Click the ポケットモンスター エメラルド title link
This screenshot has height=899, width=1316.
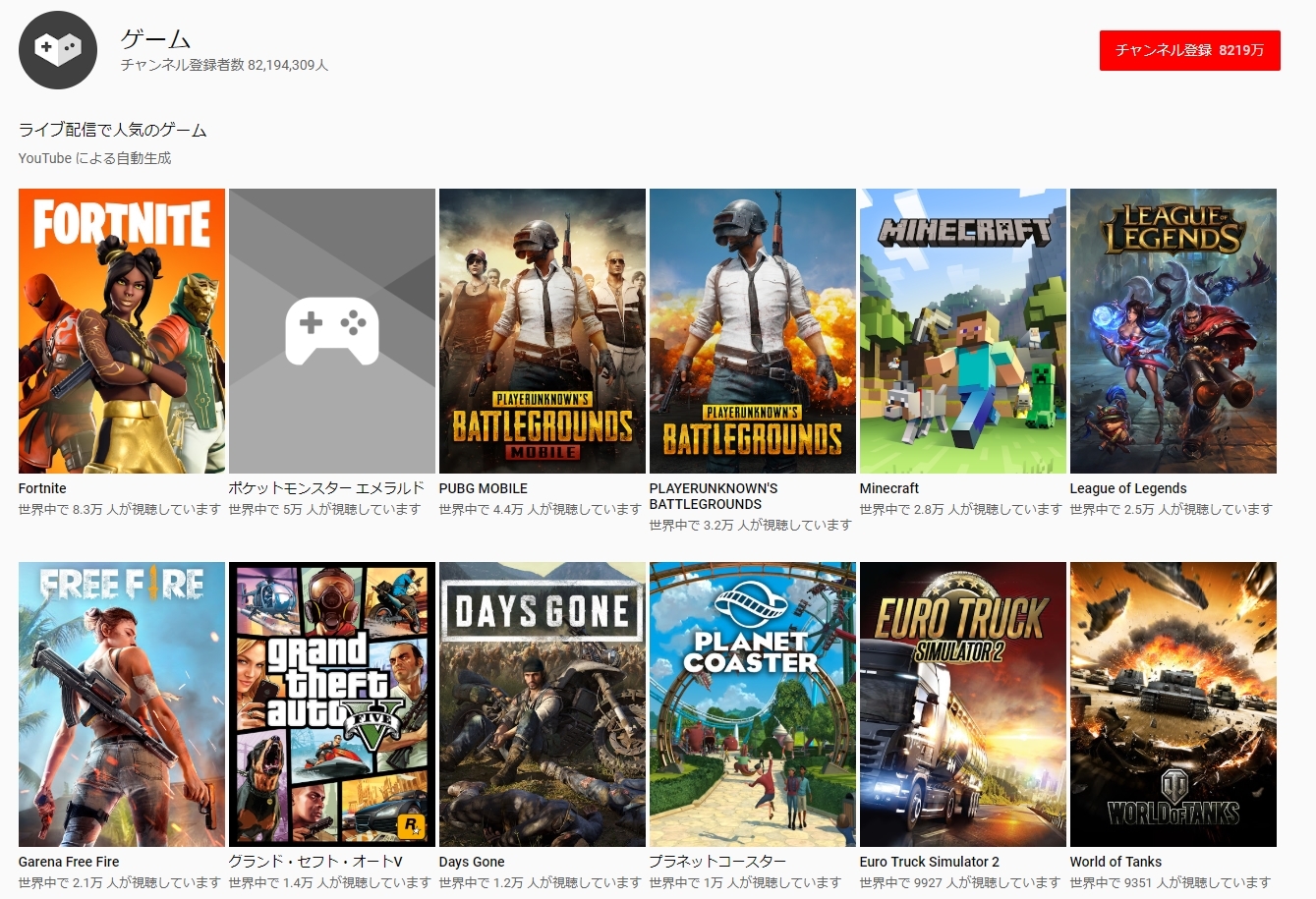[326, 488]
